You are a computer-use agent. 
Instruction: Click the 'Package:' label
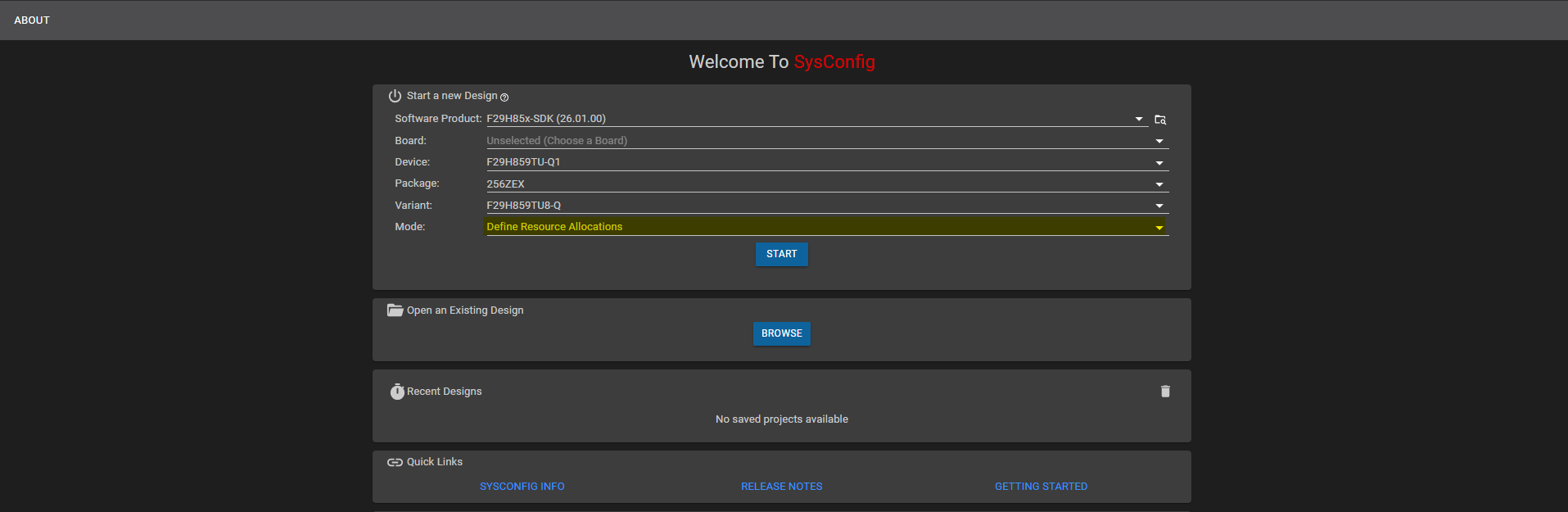click(x=417, y=184)
